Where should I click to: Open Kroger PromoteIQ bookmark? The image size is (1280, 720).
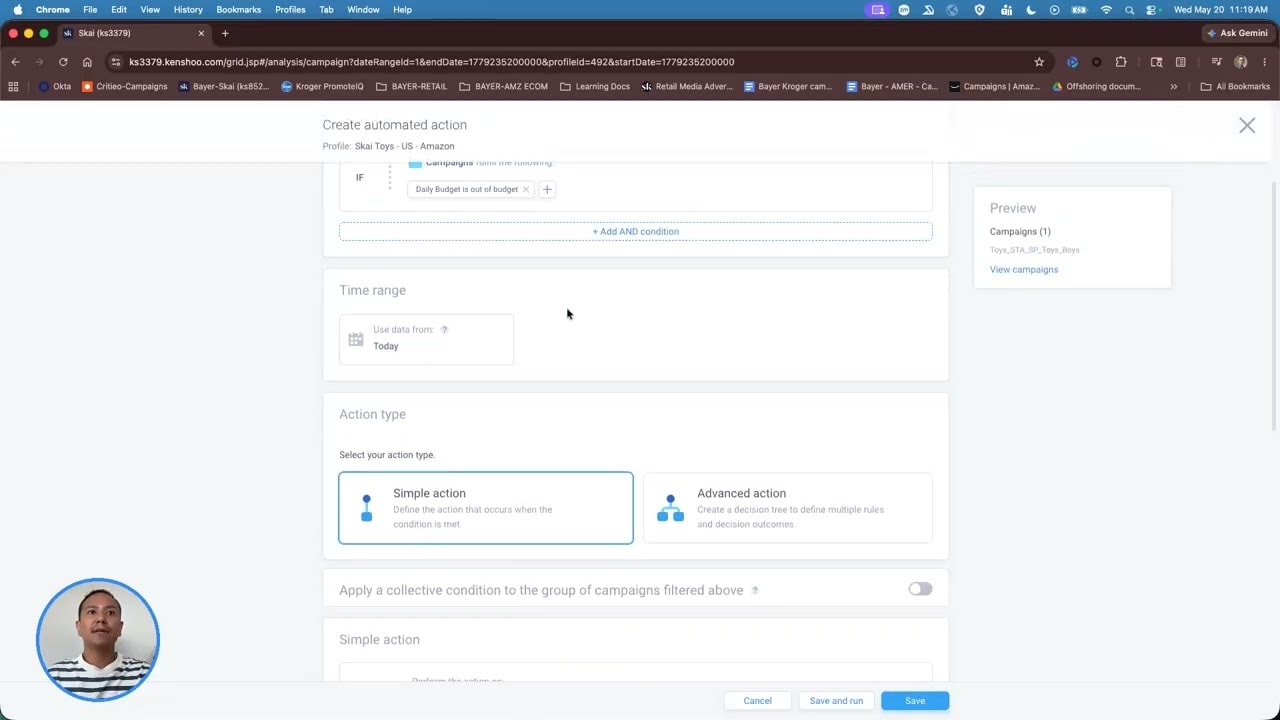[x=322, y=87]
